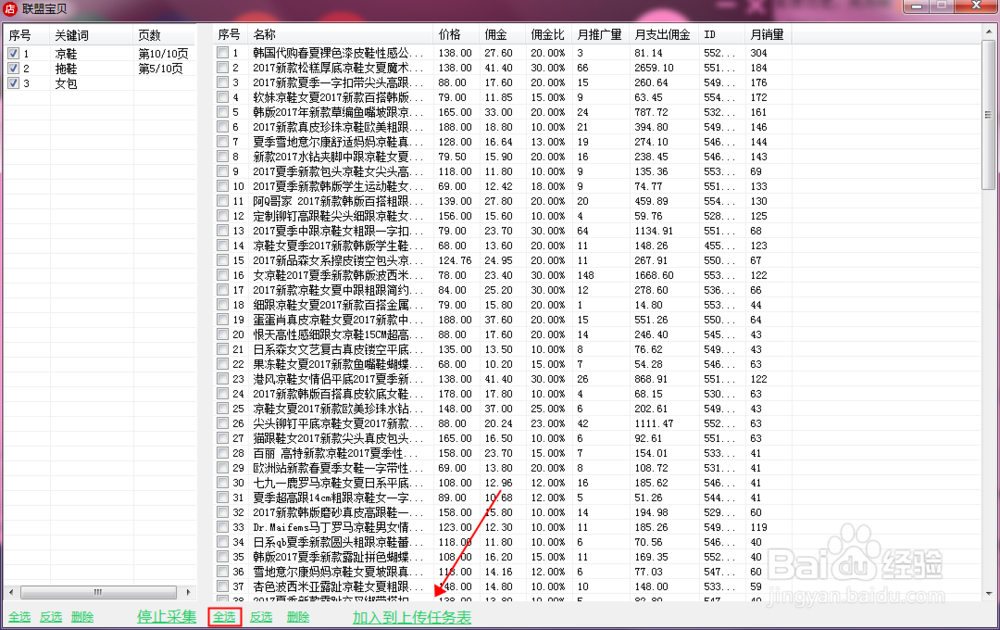
Task: Click vertical scrollbar thumb of product list
Action: pyautogui.click(x=988, y=115)
